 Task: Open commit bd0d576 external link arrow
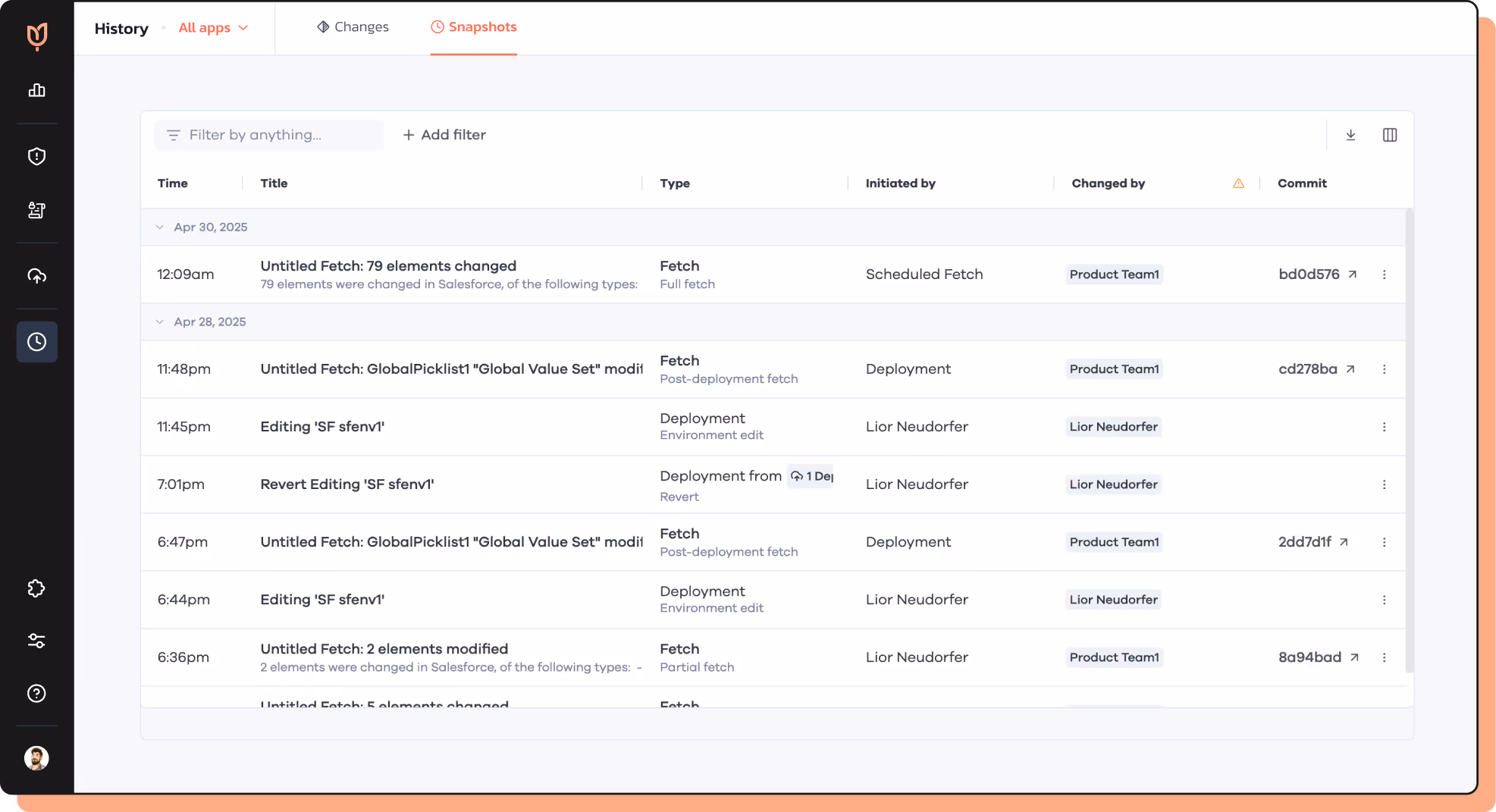tap(1352, 274)
